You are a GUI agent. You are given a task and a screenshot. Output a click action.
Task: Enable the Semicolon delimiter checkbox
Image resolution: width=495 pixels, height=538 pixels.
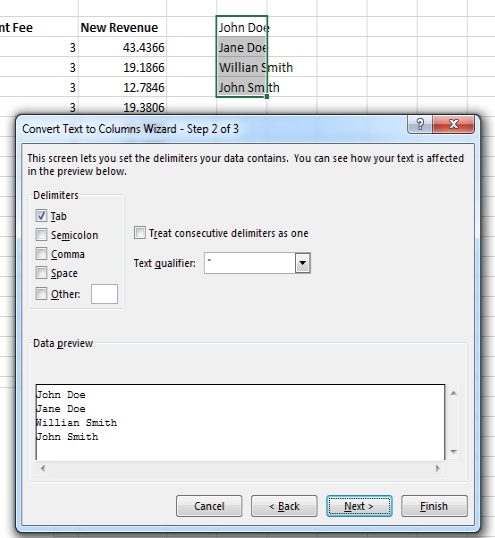point(41,235)
